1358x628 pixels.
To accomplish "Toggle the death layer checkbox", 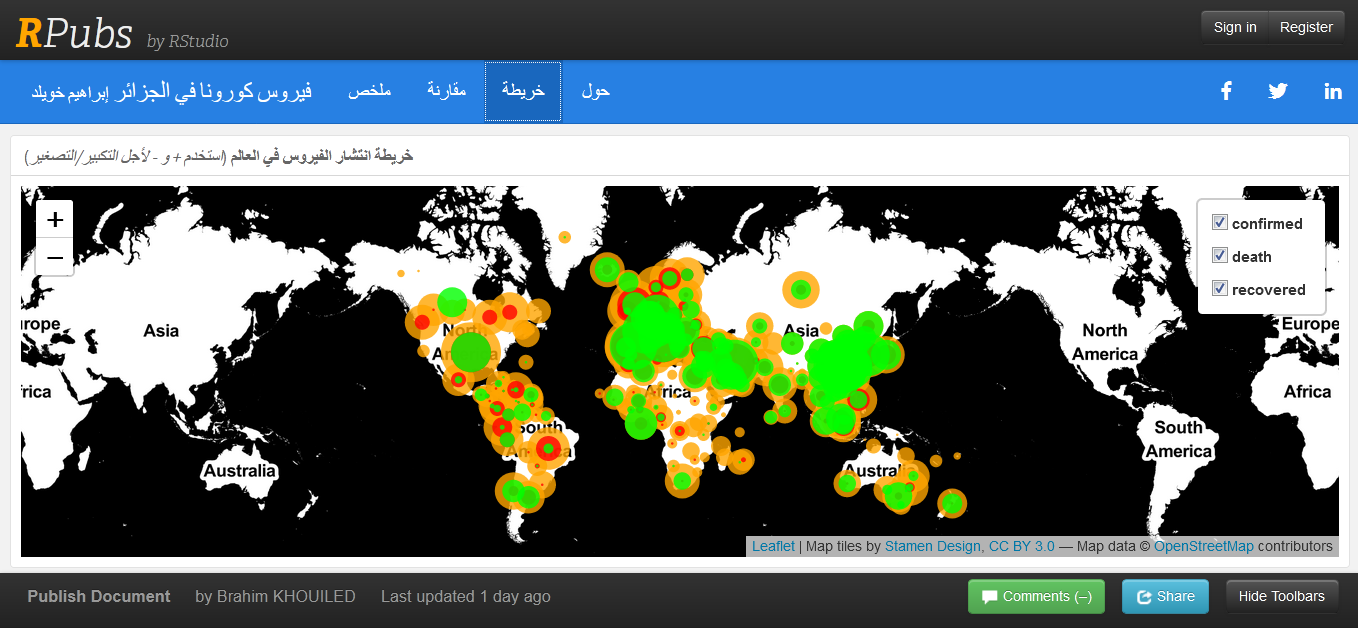I will pos(1220,256).
